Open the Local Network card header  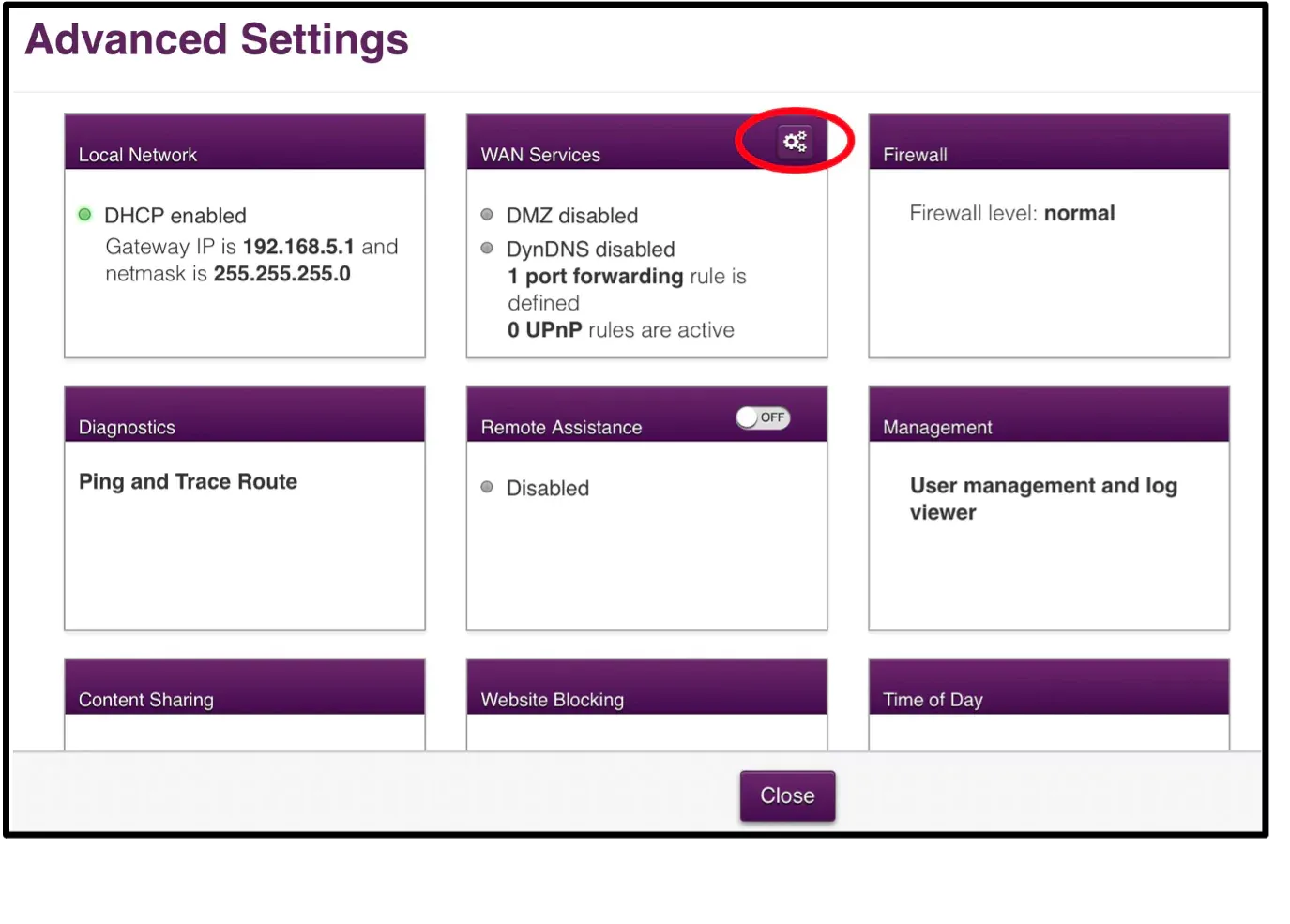point(138,155)
